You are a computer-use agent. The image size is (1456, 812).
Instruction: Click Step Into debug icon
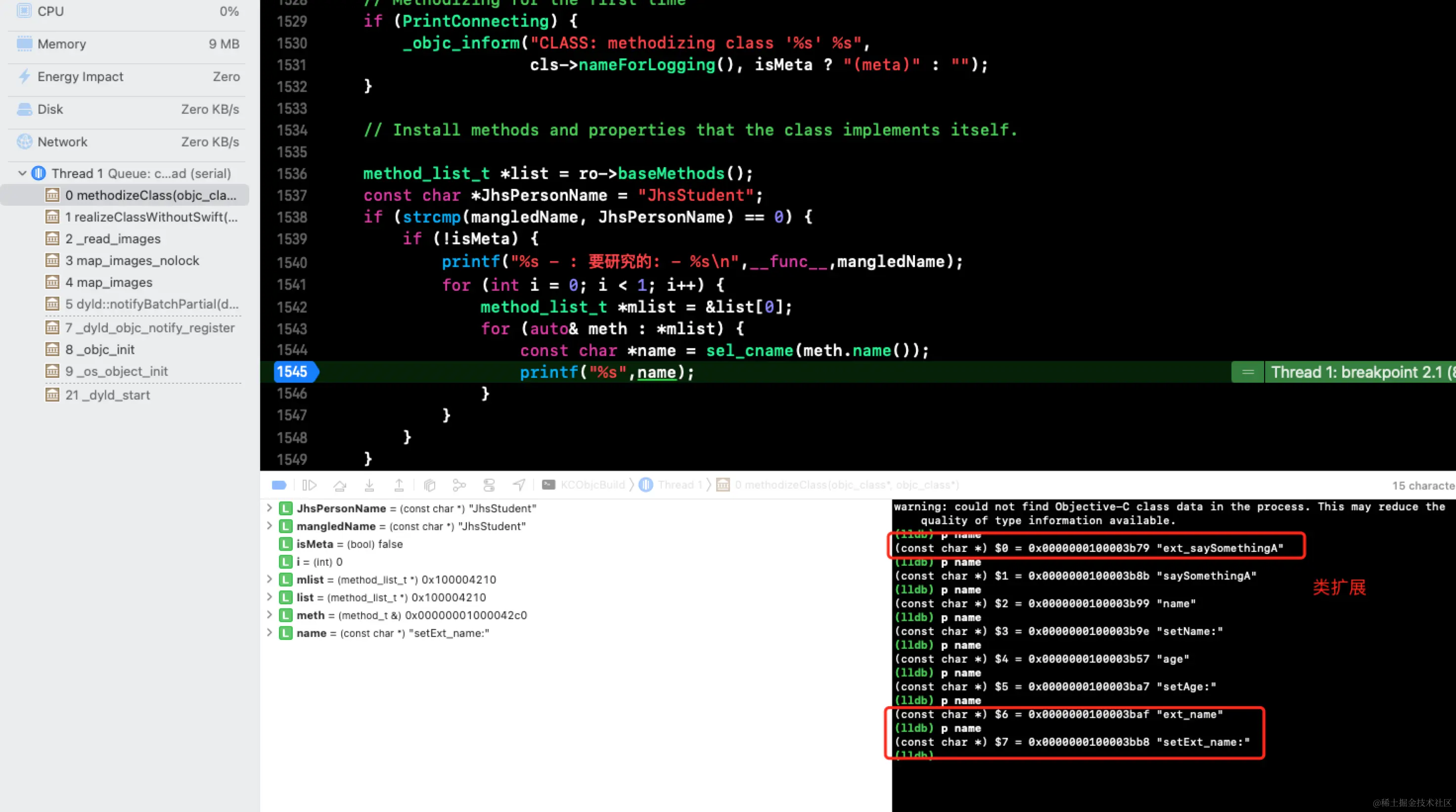click(x=369, y=485)
